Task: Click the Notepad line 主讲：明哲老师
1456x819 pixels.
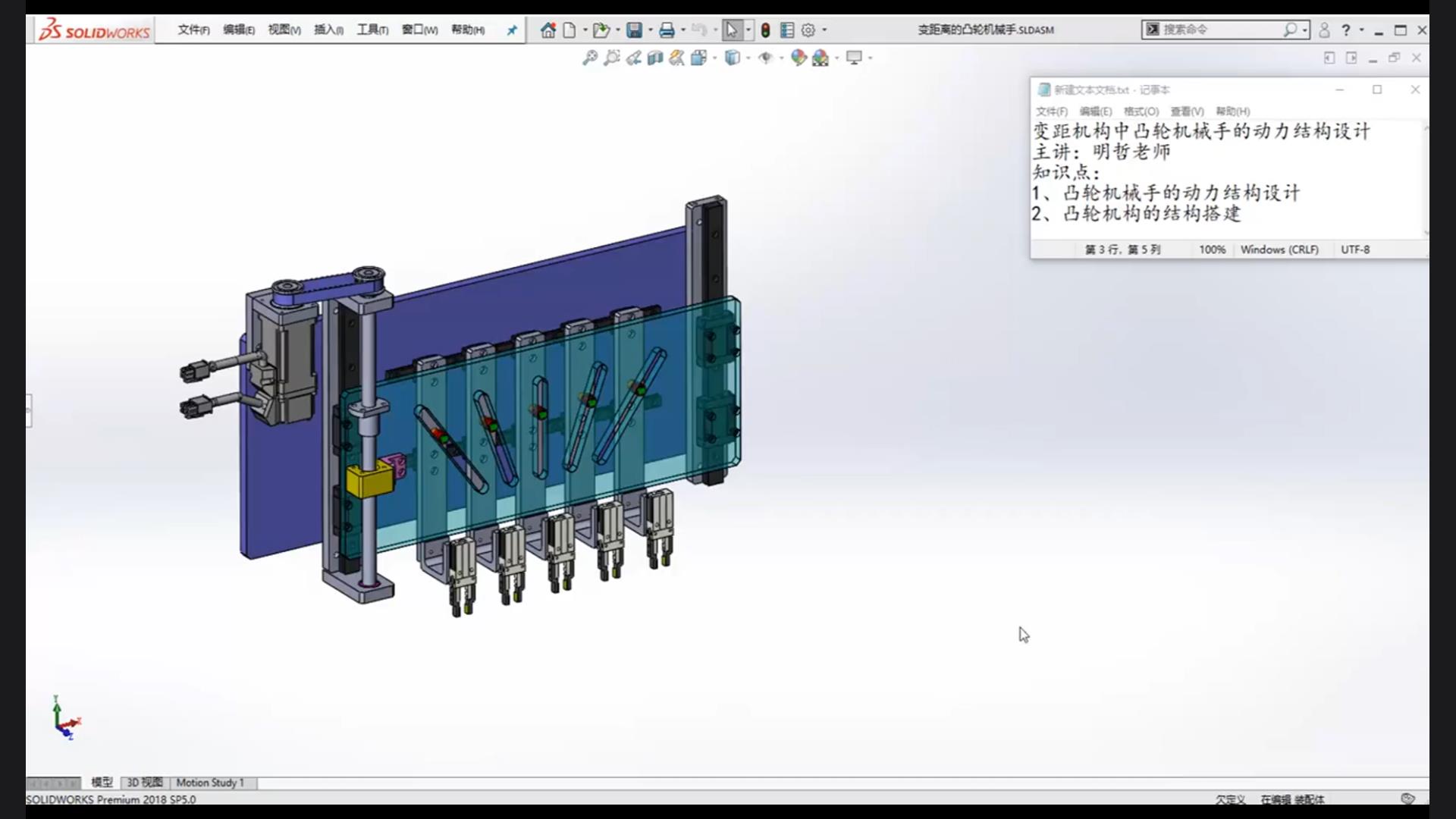Action: [x=1102, y=152]
